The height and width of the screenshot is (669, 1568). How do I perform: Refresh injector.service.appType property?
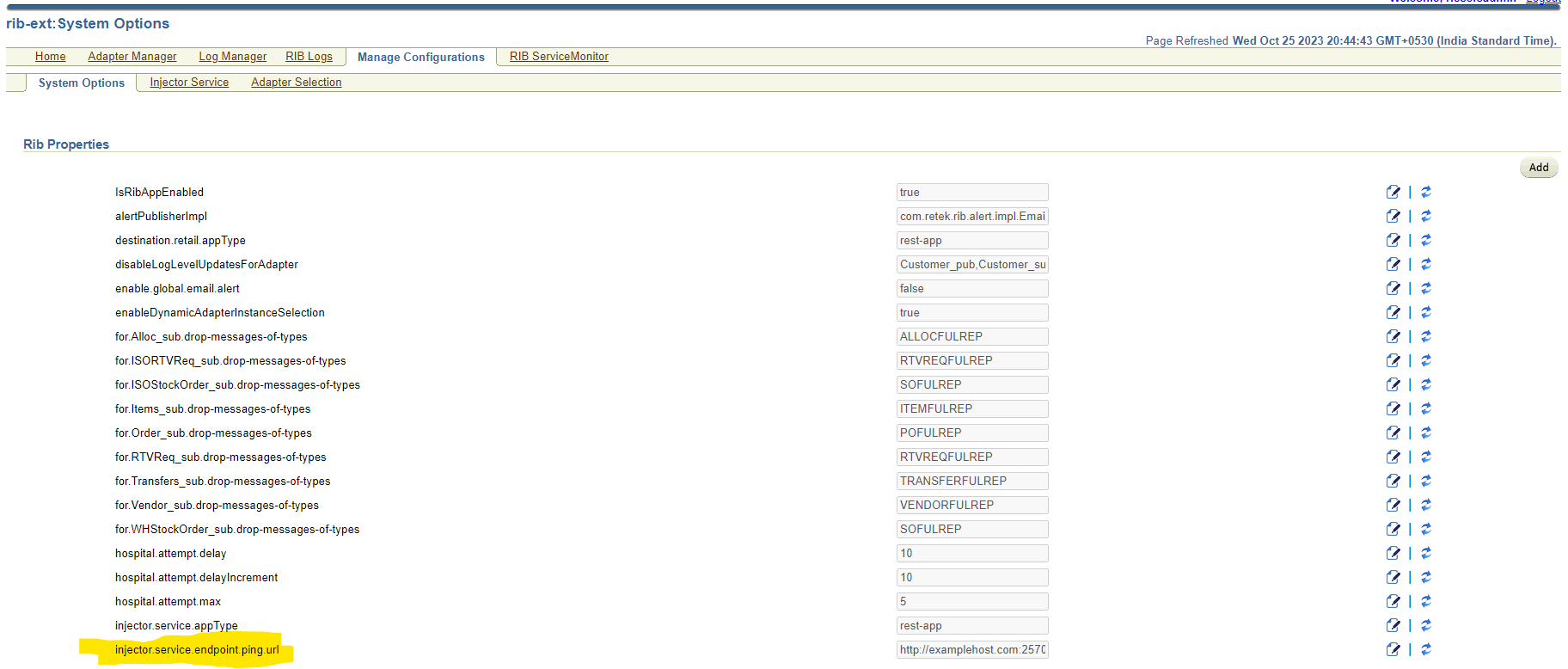click(x=1426, y=625)
